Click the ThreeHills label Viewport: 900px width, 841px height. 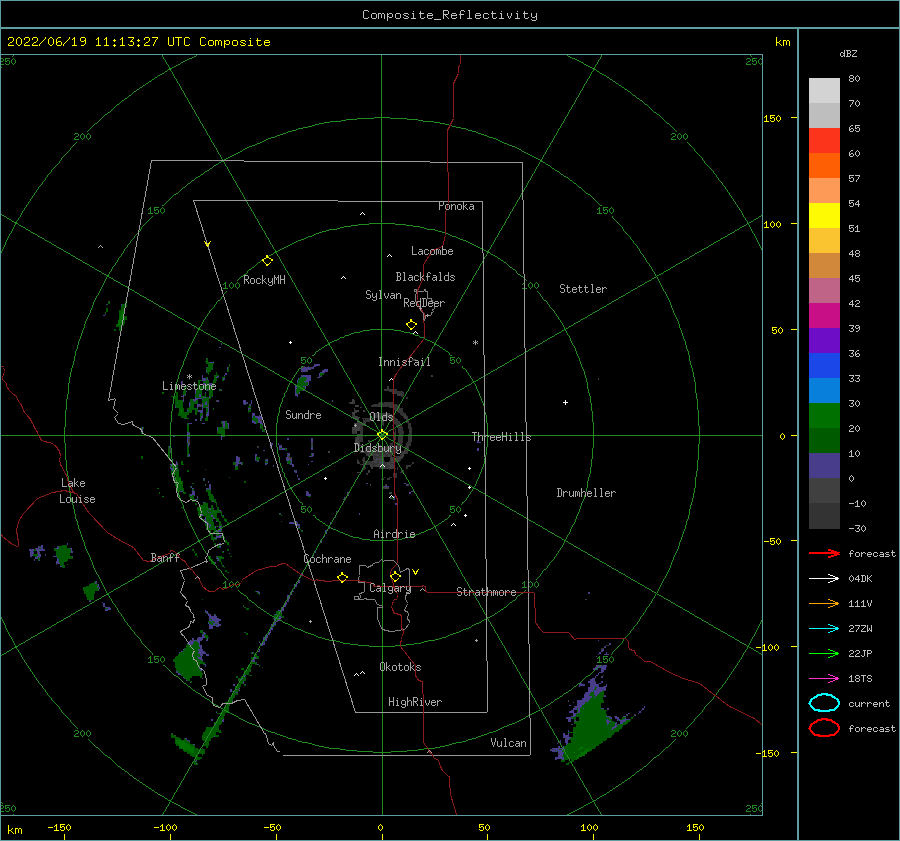(x=502, y=437)
